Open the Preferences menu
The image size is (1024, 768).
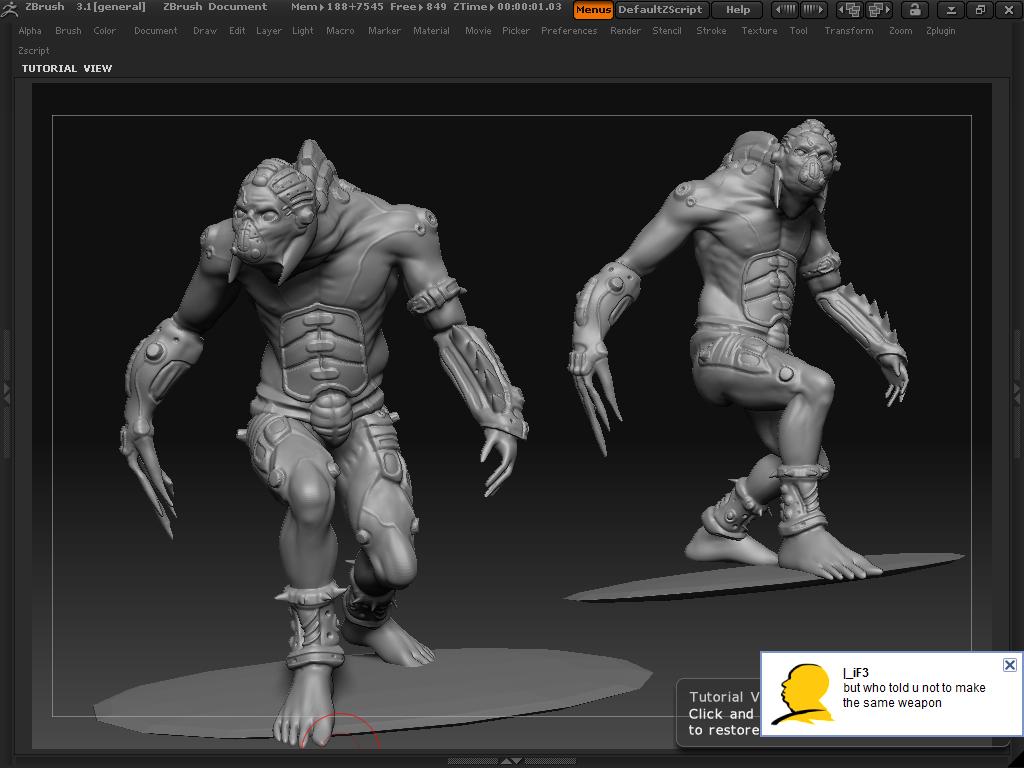click(x=569, y=31)
